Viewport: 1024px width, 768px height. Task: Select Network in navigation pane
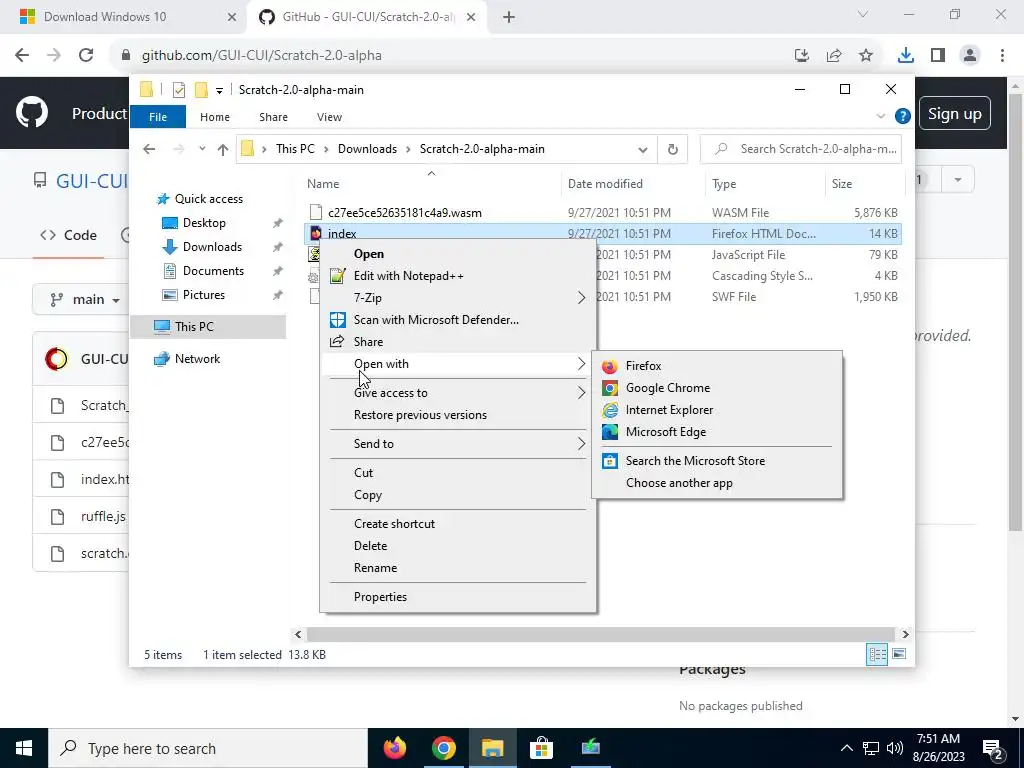(x=197, y=359)
